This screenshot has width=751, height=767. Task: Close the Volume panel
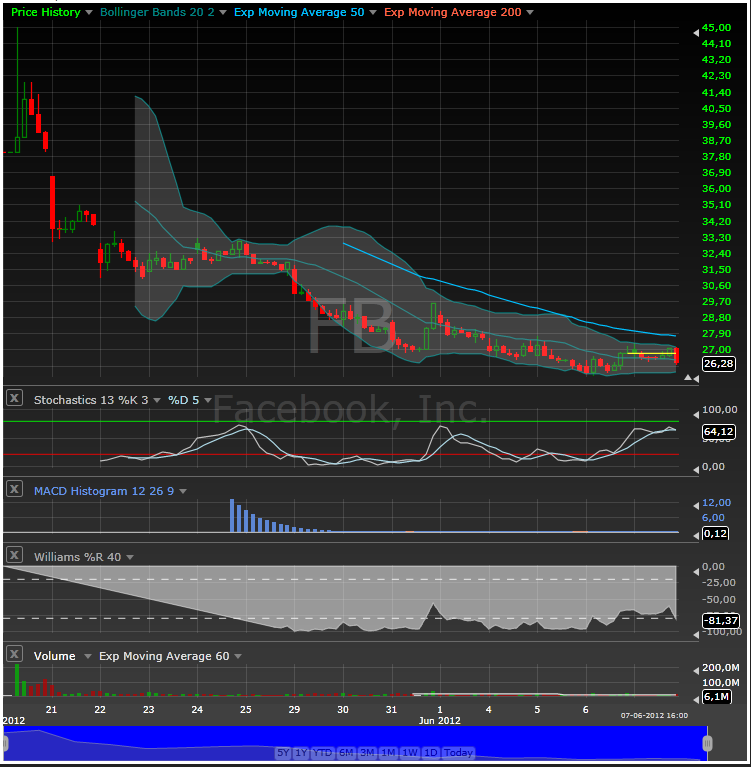click(x=14, y=654)
